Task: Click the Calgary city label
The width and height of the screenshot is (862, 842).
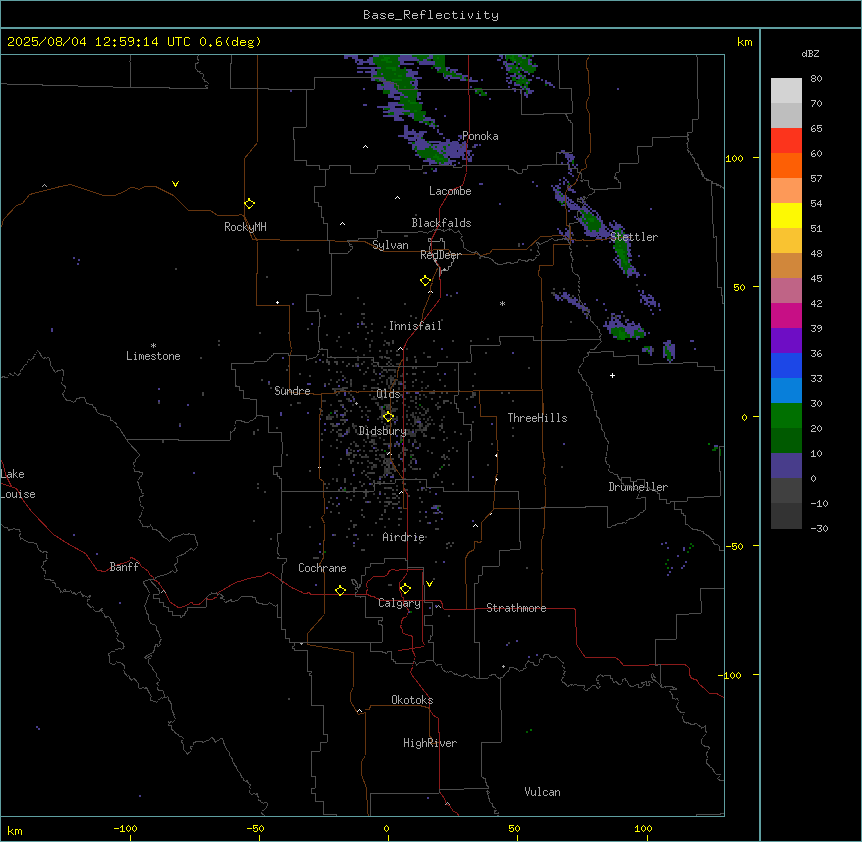Action: click(x=400, y=603)
